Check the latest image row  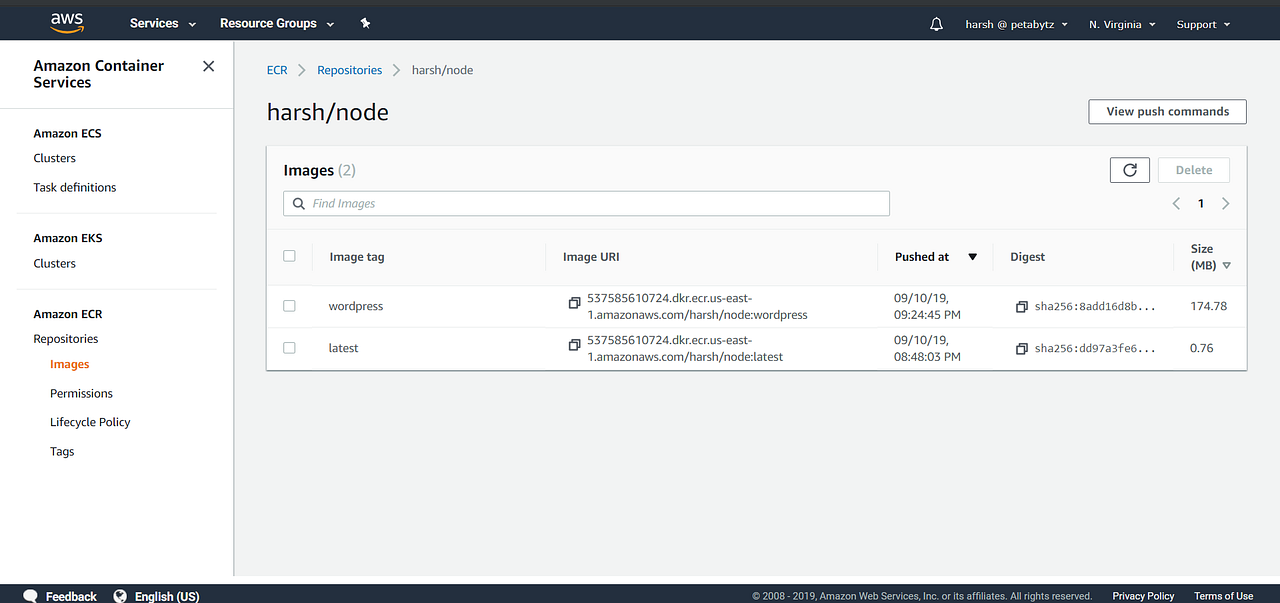click(289, 348)
